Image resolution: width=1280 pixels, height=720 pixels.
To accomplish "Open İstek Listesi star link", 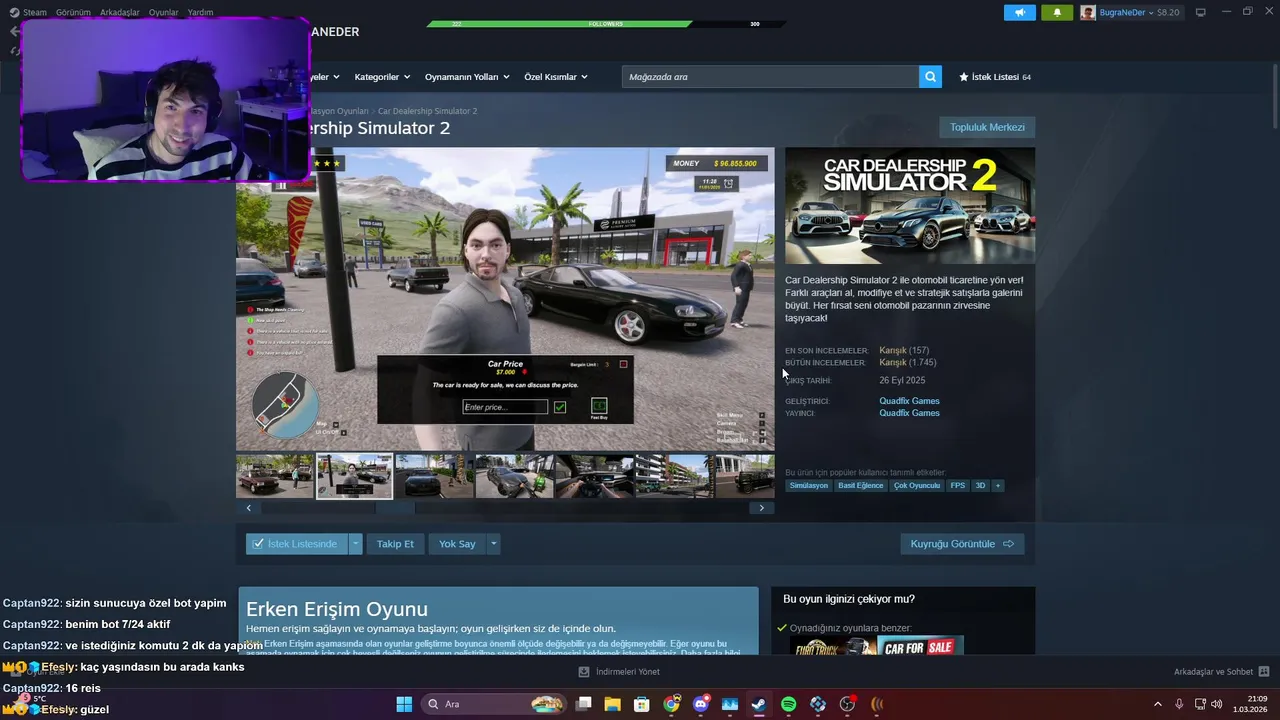I will tap(994, 77).
